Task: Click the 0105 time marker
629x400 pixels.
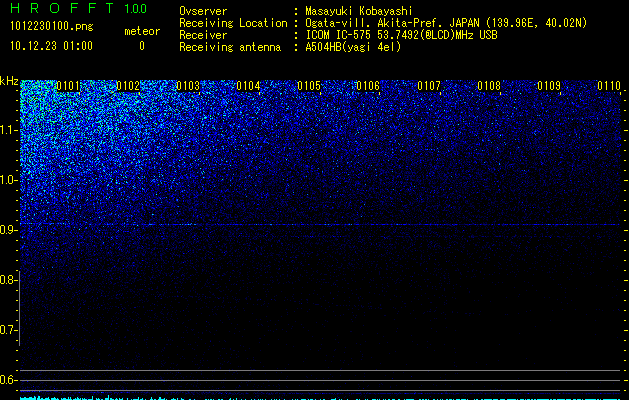Action: 309,86
